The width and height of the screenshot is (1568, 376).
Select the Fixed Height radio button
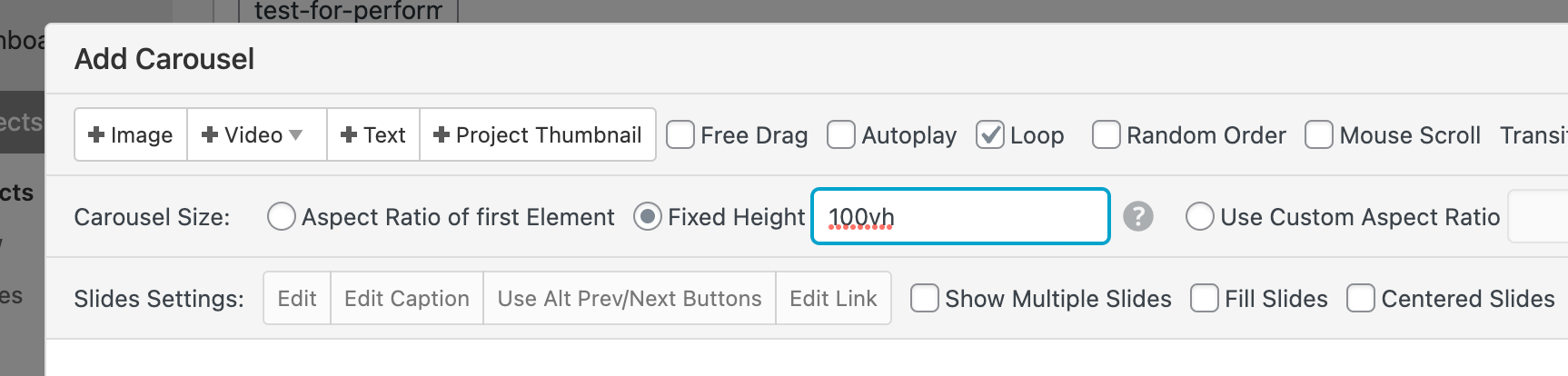647,217
